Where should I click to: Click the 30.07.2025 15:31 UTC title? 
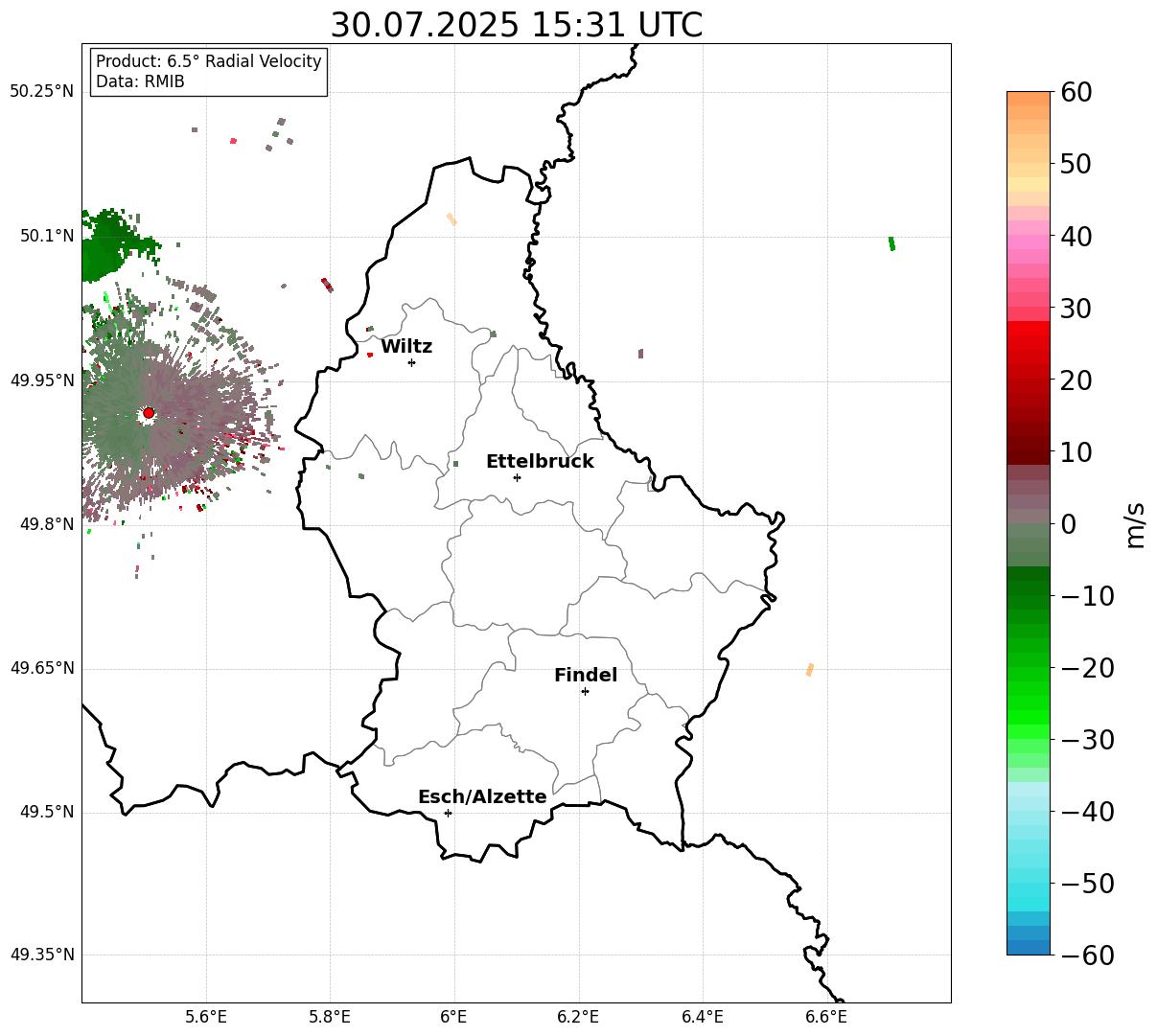point(516,25)
